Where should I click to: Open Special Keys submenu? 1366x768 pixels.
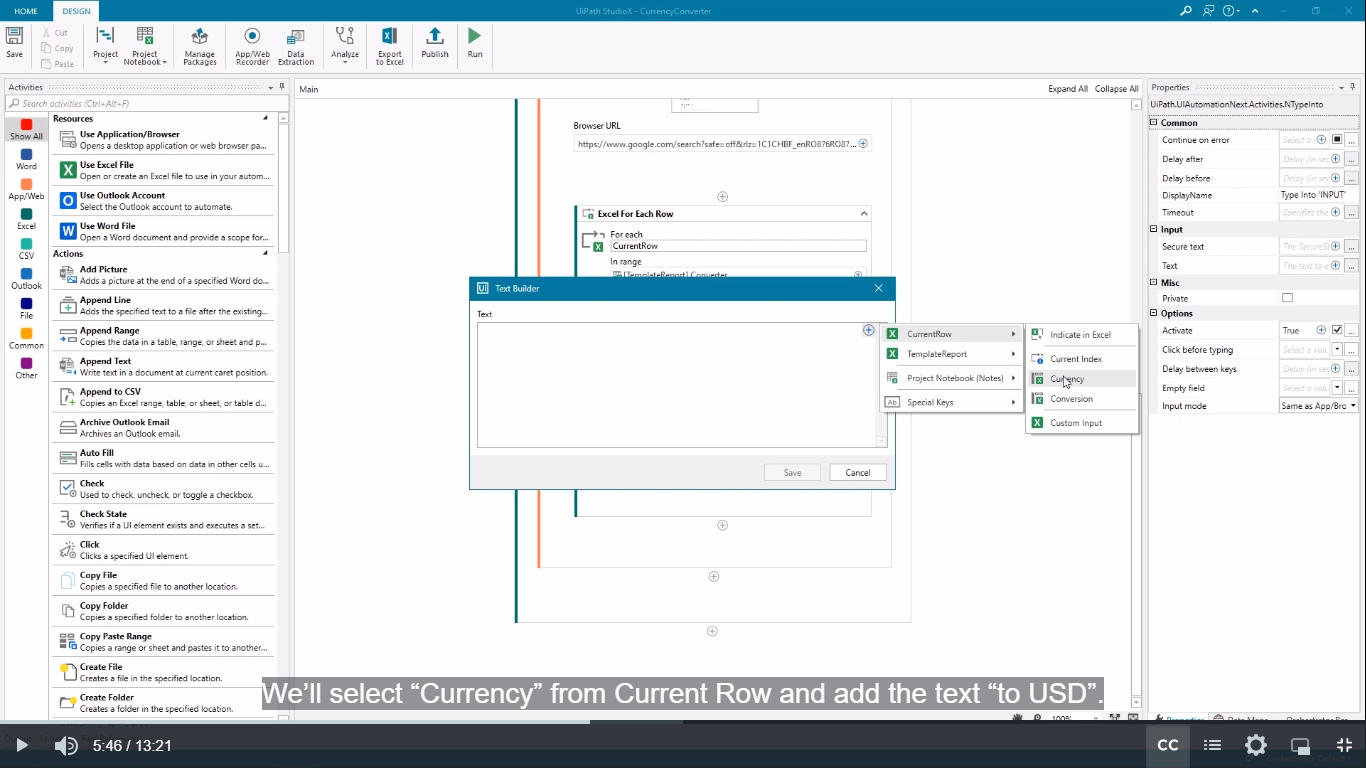[951, 402]
